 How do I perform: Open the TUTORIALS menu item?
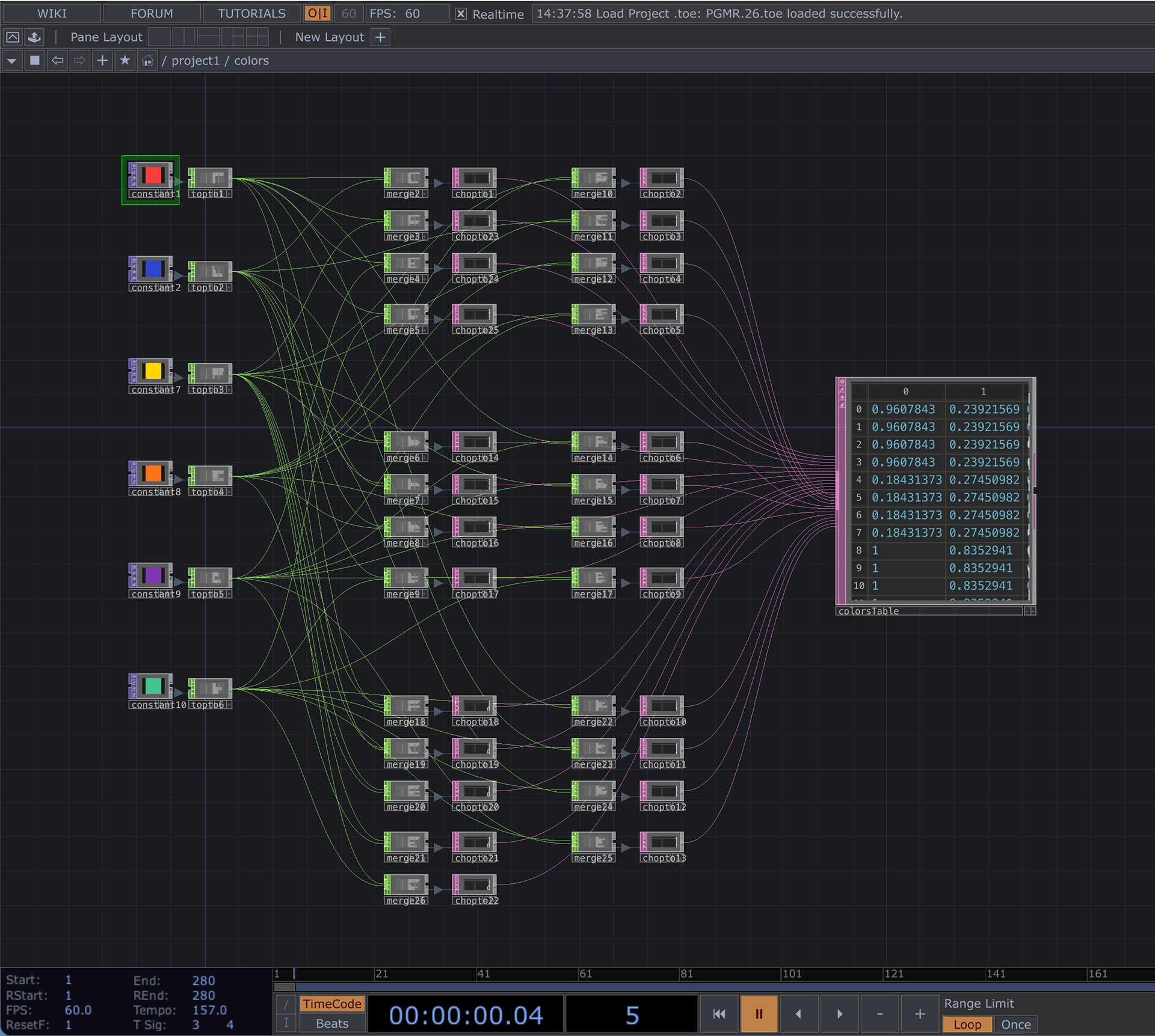pos(251,13)
